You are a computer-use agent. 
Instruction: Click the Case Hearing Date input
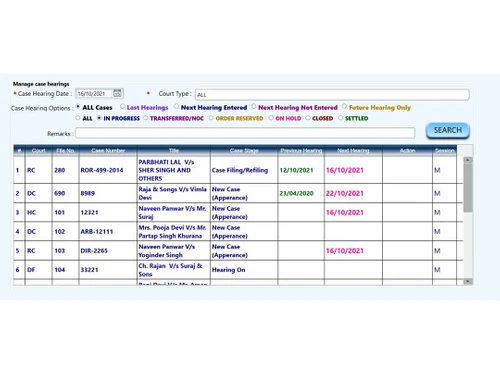coord(94,94)
